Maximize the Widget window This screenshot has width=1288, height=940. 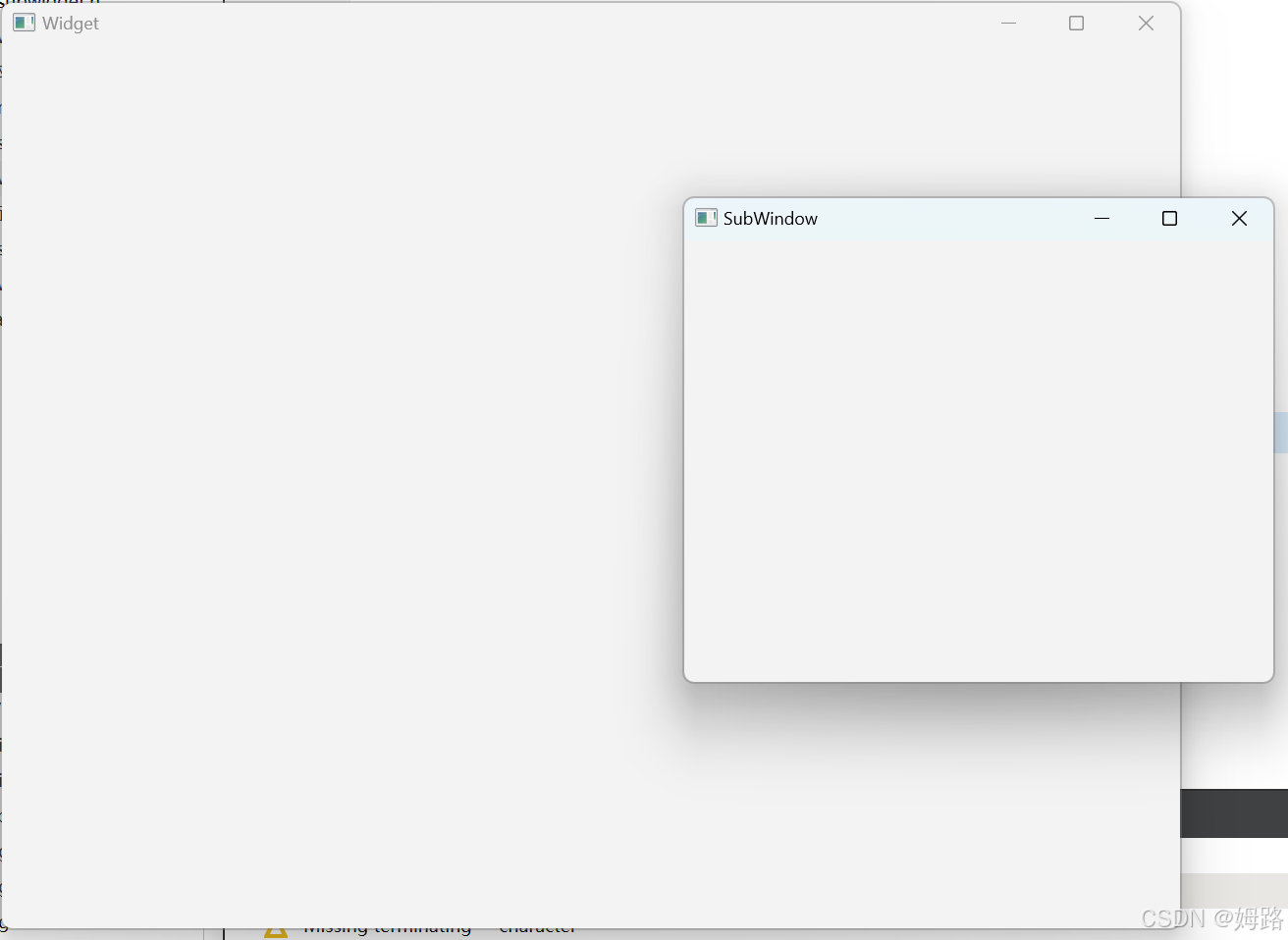[1076, 23]
